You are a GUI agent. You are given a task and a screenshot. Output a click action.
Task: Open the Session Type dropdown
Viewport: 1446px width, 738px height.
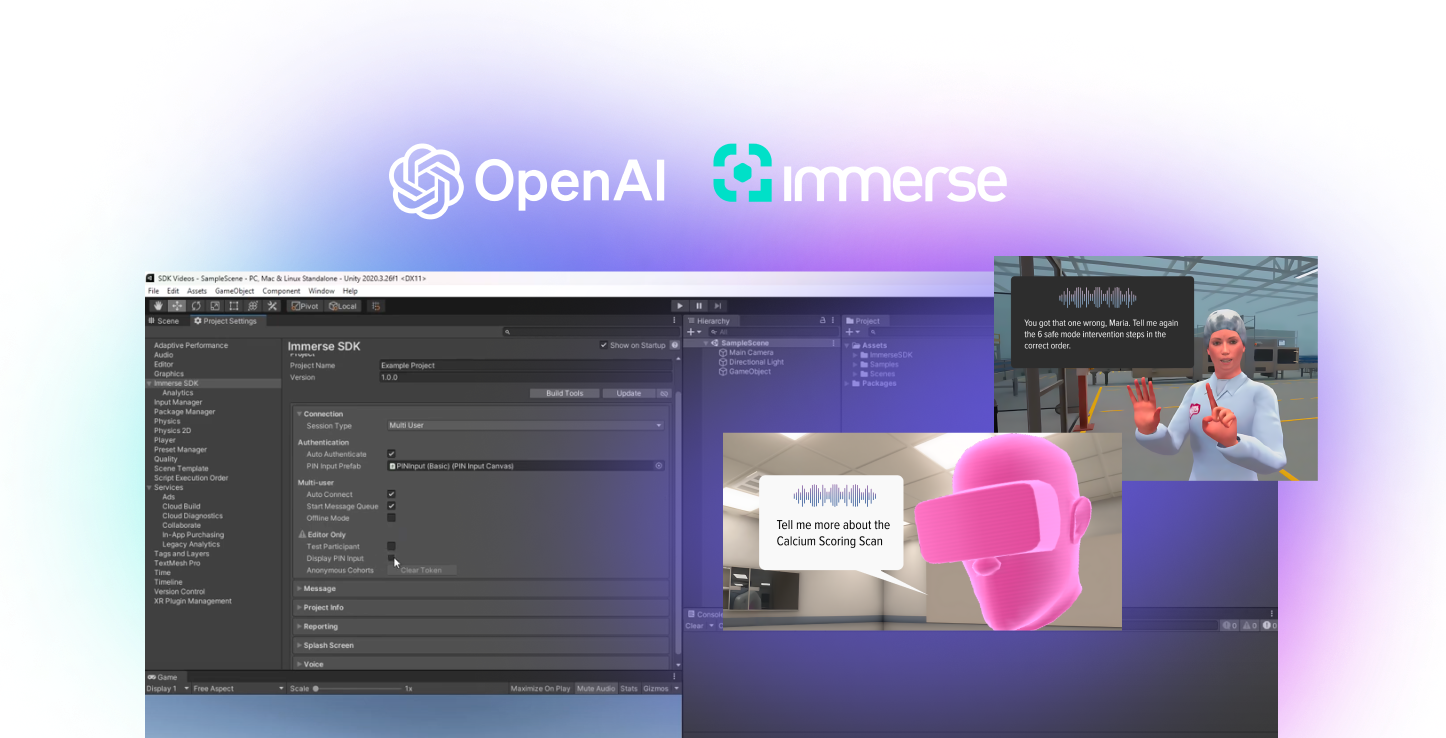(x=526, y=425)
